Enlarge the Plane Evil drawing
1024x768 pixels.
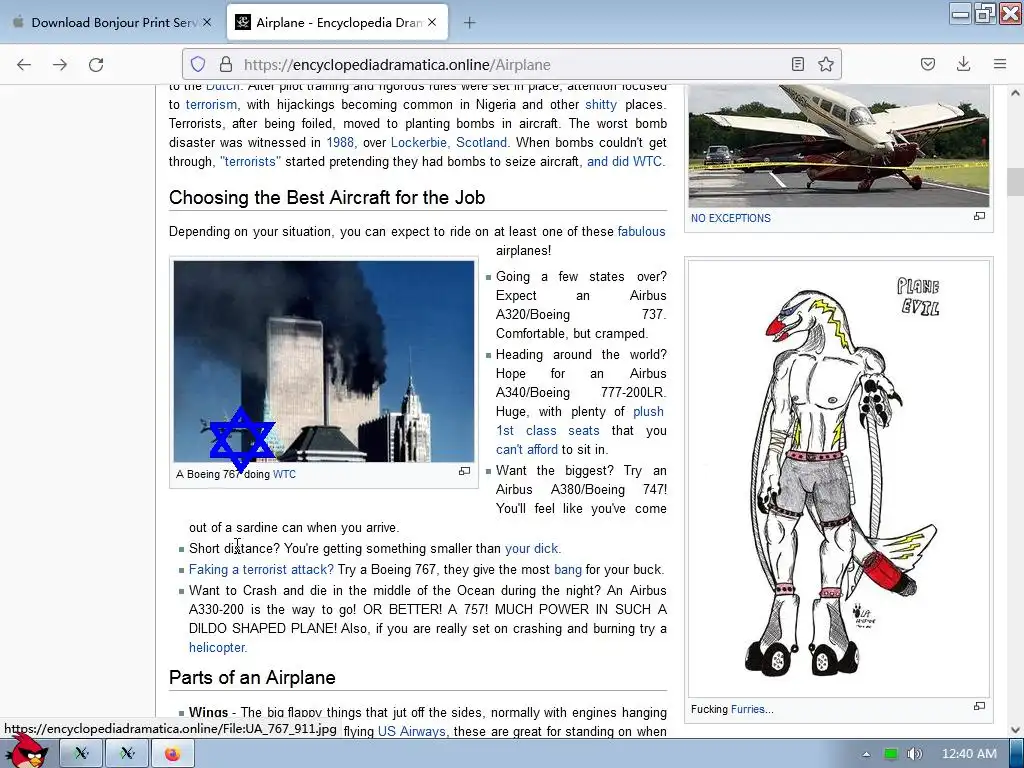979,706
